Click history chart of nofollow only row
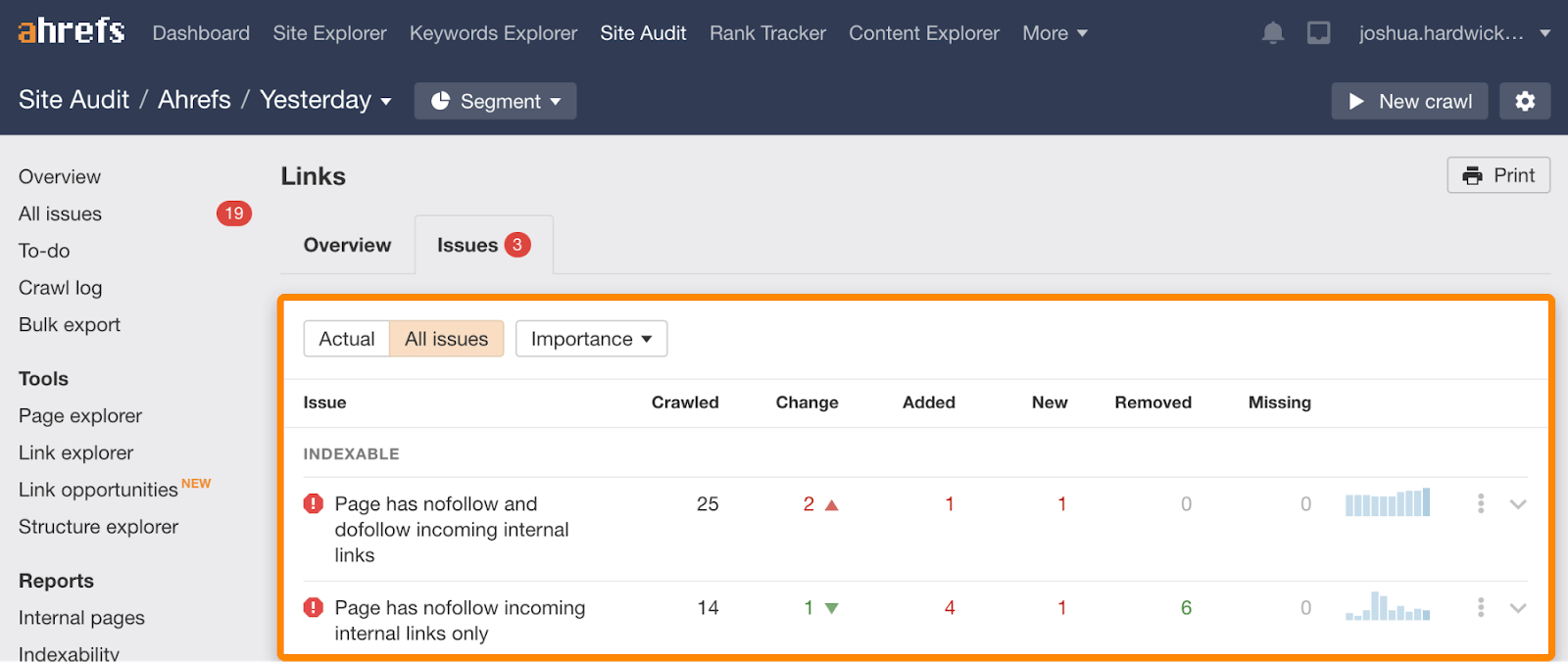Image resolution: width=1568 pixels, height=662 pixels. click(1388, 606)
